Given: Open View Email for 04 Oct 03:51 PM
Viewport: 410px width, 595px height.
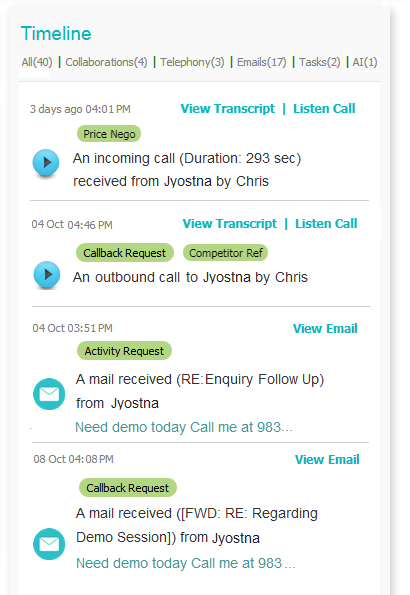Looking at the screenshot, I should (x=325, y=328).
